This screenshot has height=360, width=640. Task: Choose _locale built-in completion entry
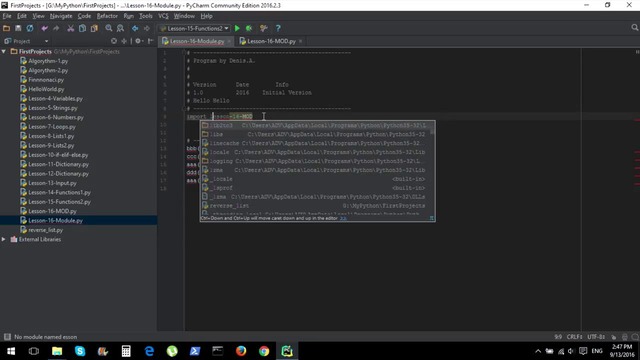pyautogui.click(x=315, y=179)
